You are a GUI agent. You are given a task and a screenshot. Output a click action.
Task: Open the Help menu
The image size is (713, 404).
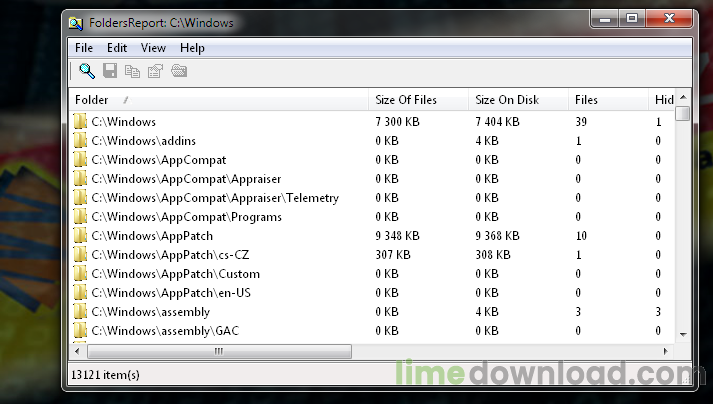pyautogui.click(x=192, y=48)
